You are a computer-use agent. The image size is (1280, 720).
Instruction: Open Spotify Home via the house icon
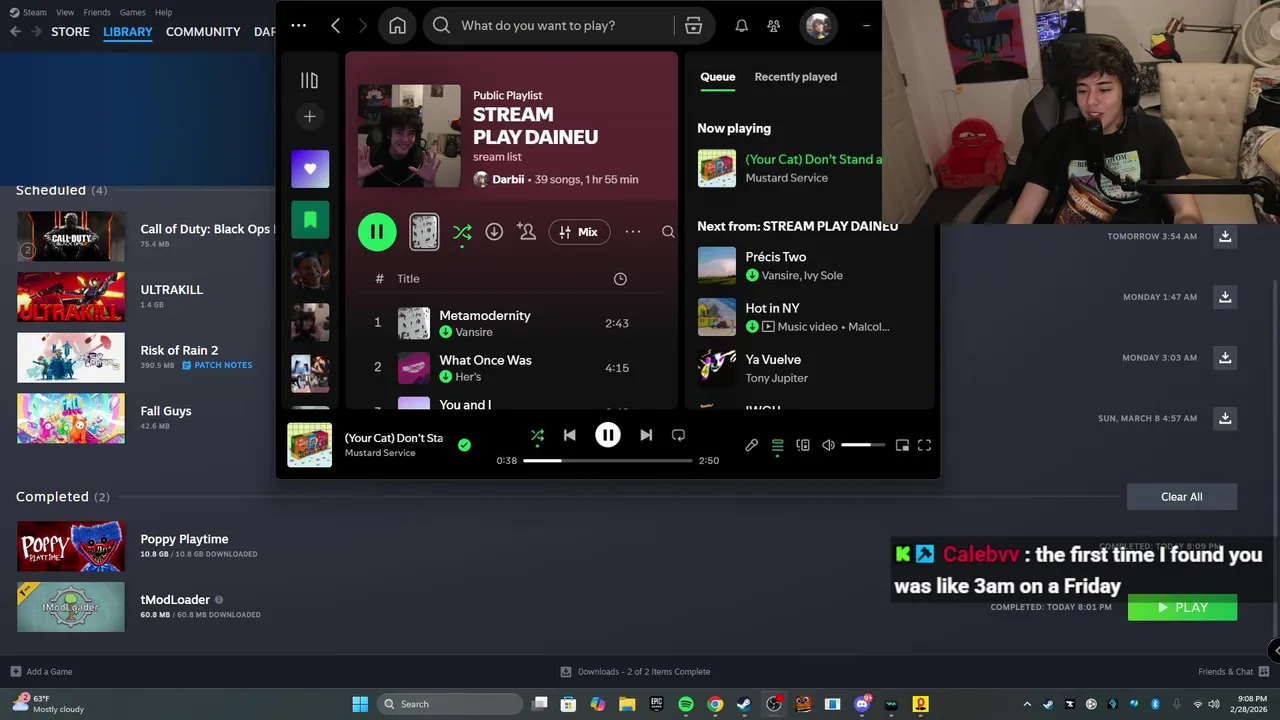(x=397, y=26)
